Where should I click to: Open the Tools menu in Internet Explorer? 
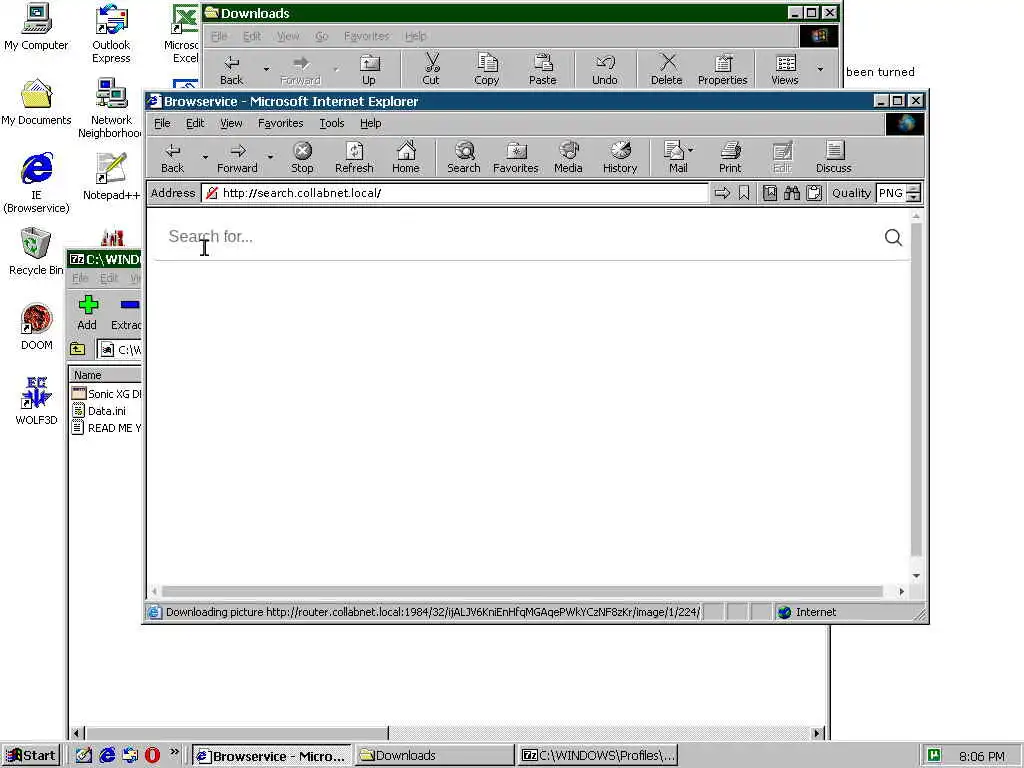(x=331, y=123)
